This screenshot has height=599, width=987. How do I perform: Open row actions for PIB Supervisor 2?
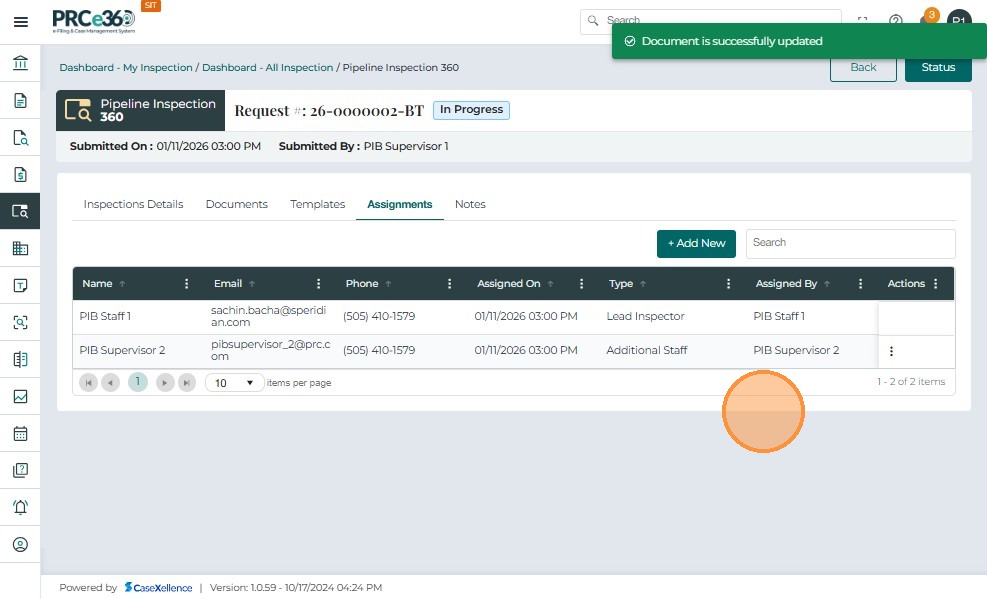tap(891, 351)
